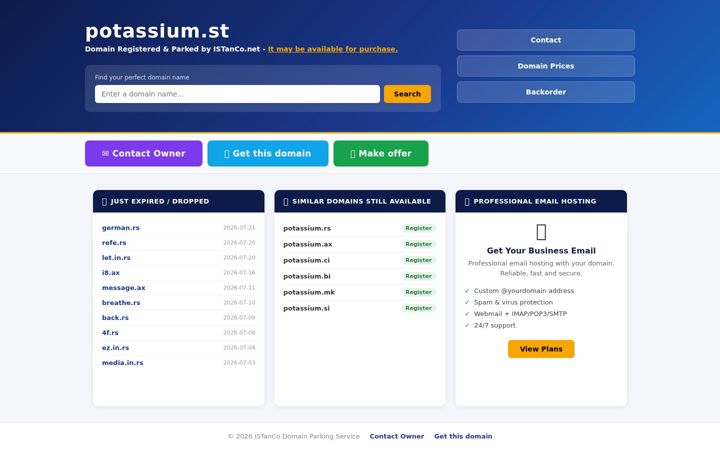Image resolution: width=720 pixels, height=450 pixels.
Task: Click the Get Your Business Email heading
Action: click(x=541, y=251)
